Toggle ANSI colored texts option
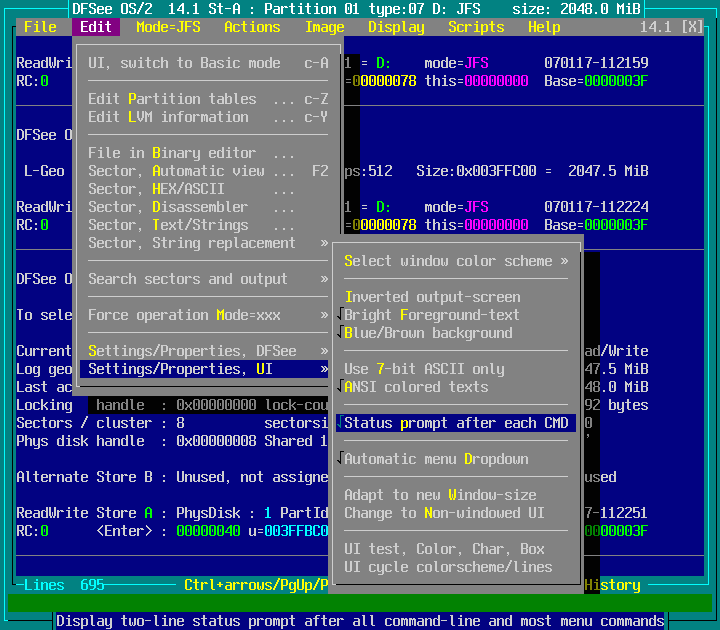Image resolution: width=720 pixels, height=630 pixels. (456, 387)
